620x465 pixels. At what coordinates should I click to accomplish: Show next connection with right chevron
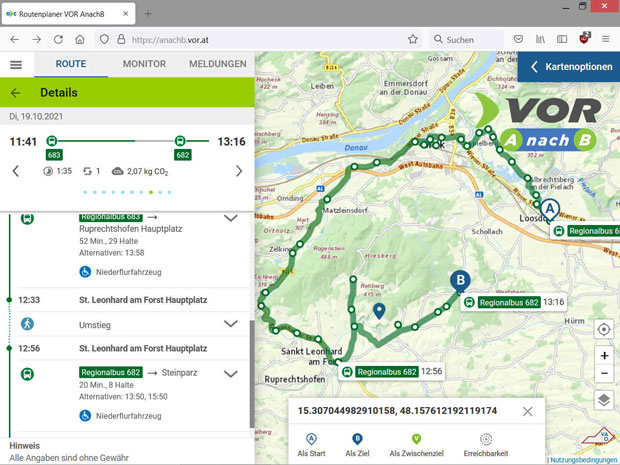239,171
